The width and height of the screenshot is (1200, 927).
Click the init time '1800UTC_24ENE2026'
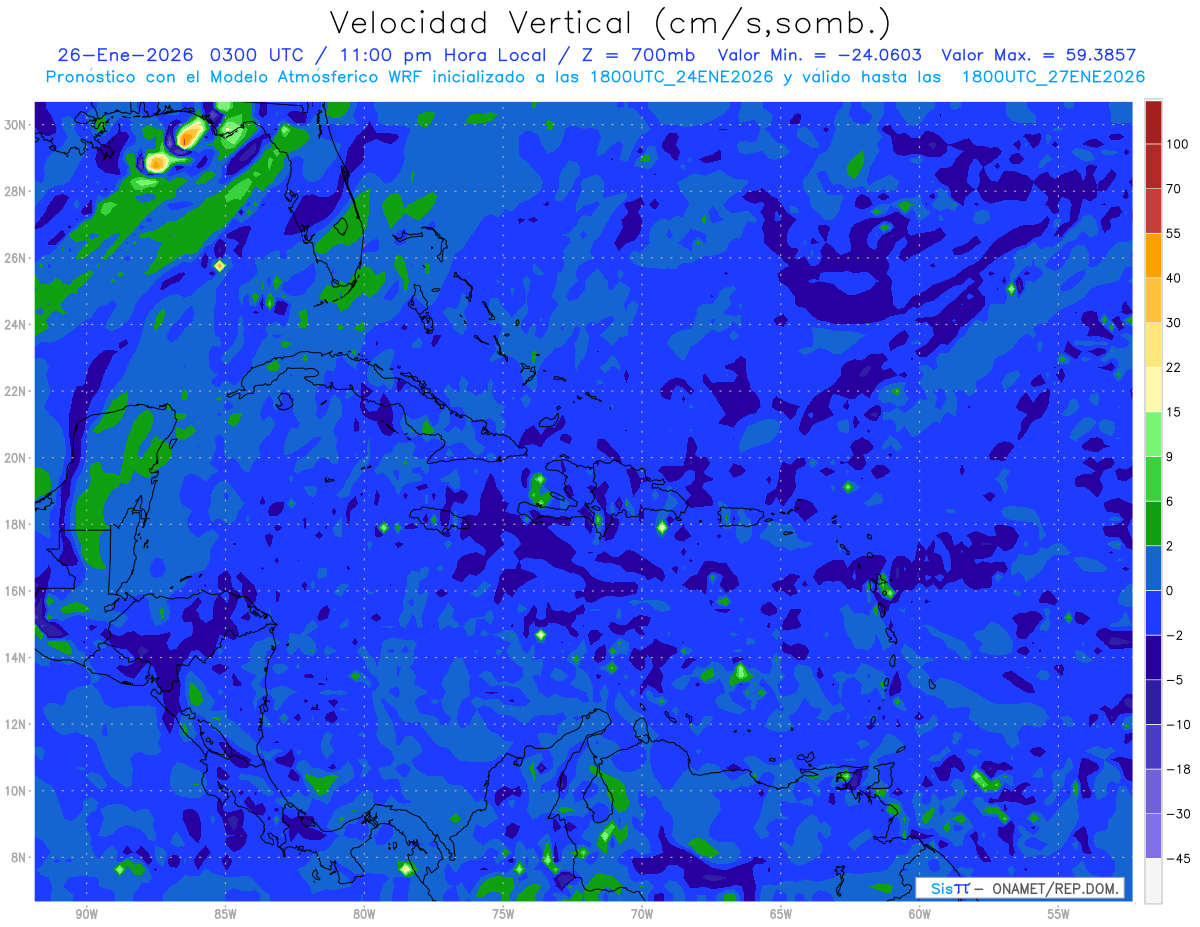click(679, 77)
